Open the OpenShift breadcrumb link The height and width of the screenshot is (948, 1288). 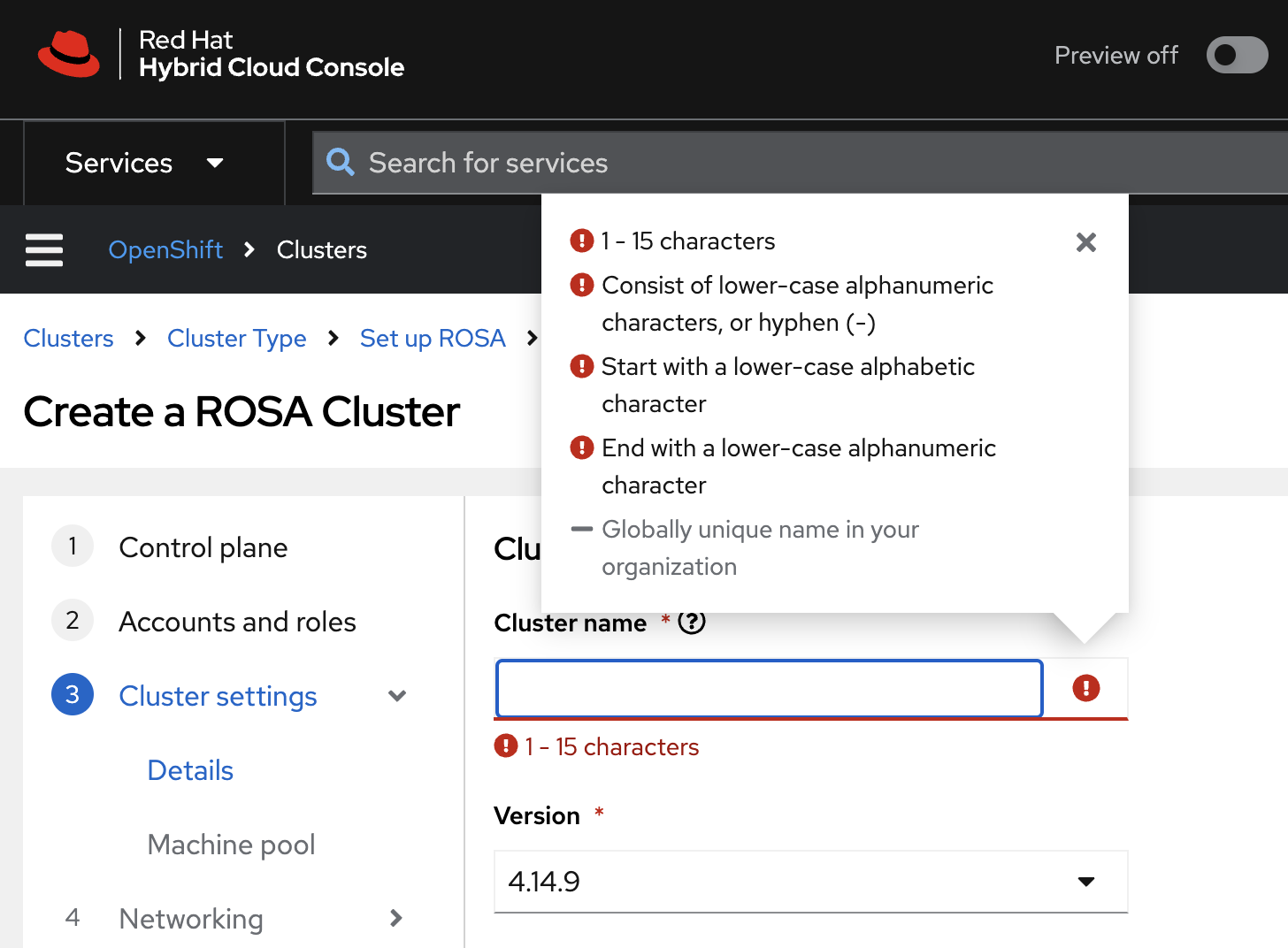click(x=165, y=250)
